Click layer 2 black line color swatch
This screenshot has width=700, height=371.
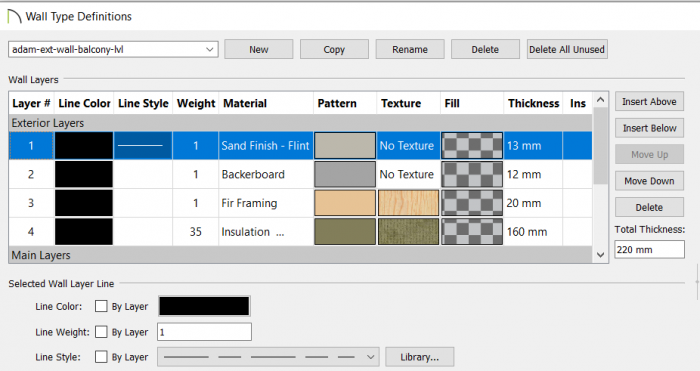pyautogui.click(x=84, y=174)
